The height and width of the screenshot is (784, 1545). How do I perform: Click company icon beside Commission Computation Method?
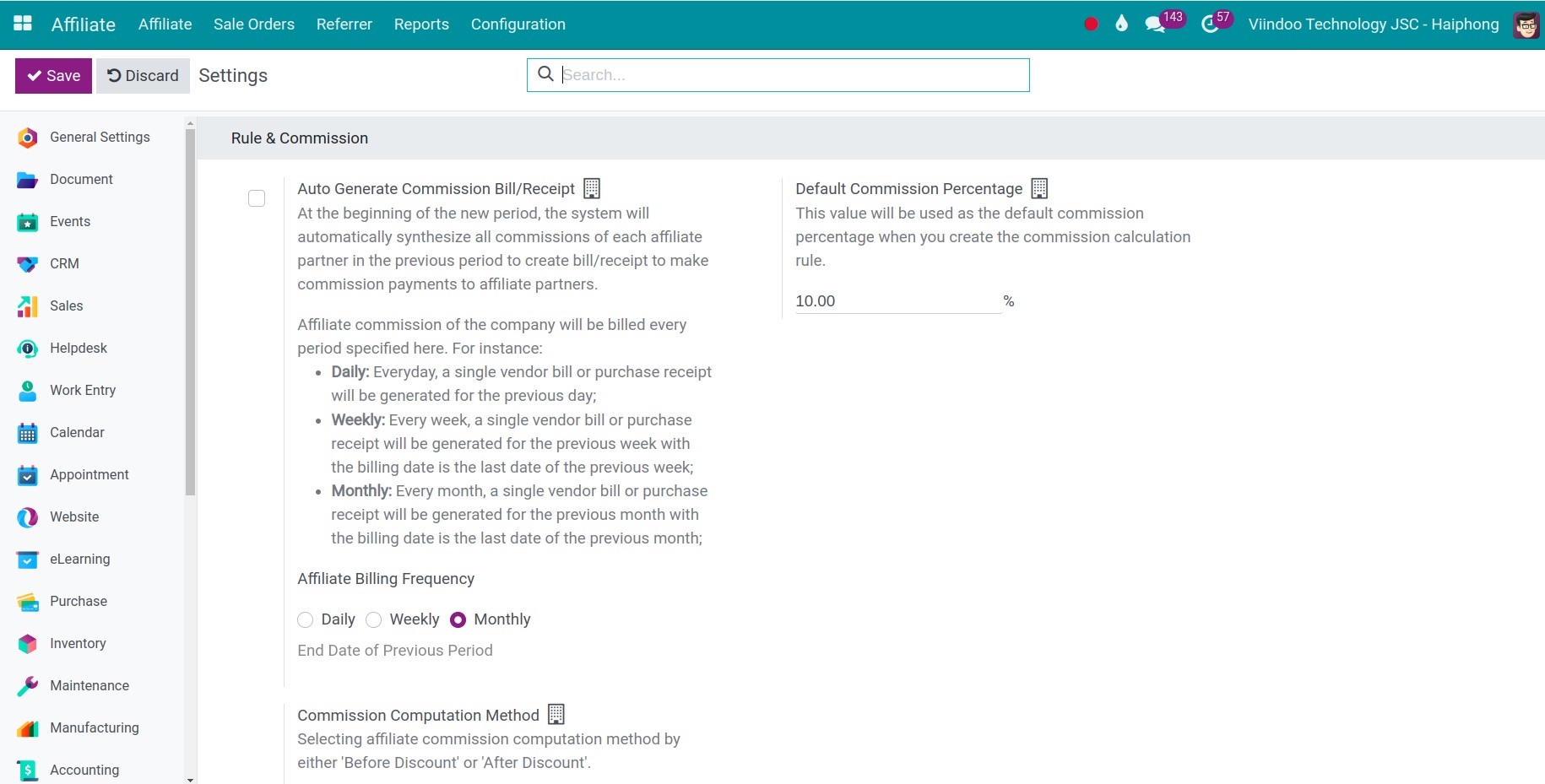click(556, 715)
